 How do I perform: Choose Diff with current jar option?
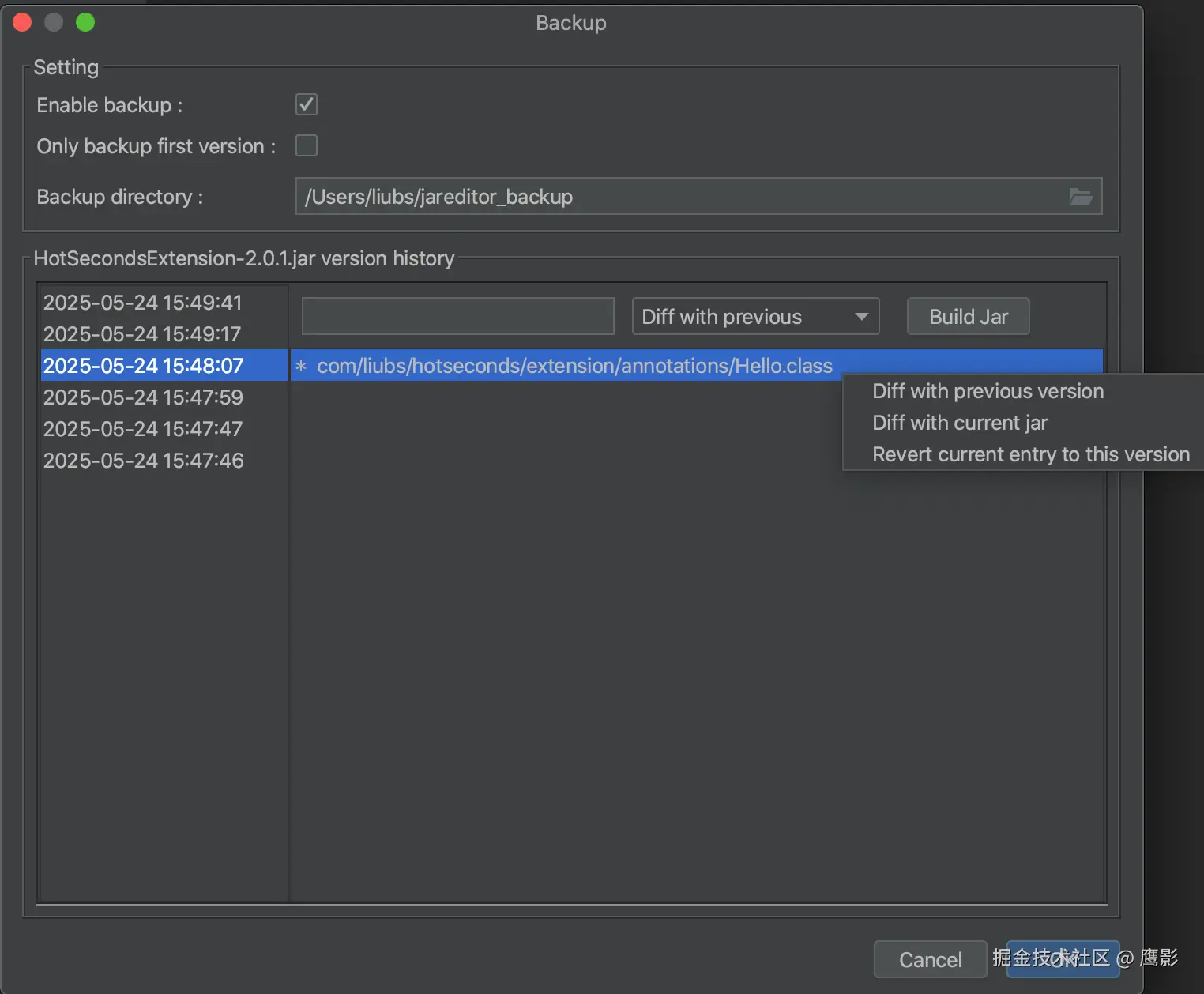(x=960, y=423)
